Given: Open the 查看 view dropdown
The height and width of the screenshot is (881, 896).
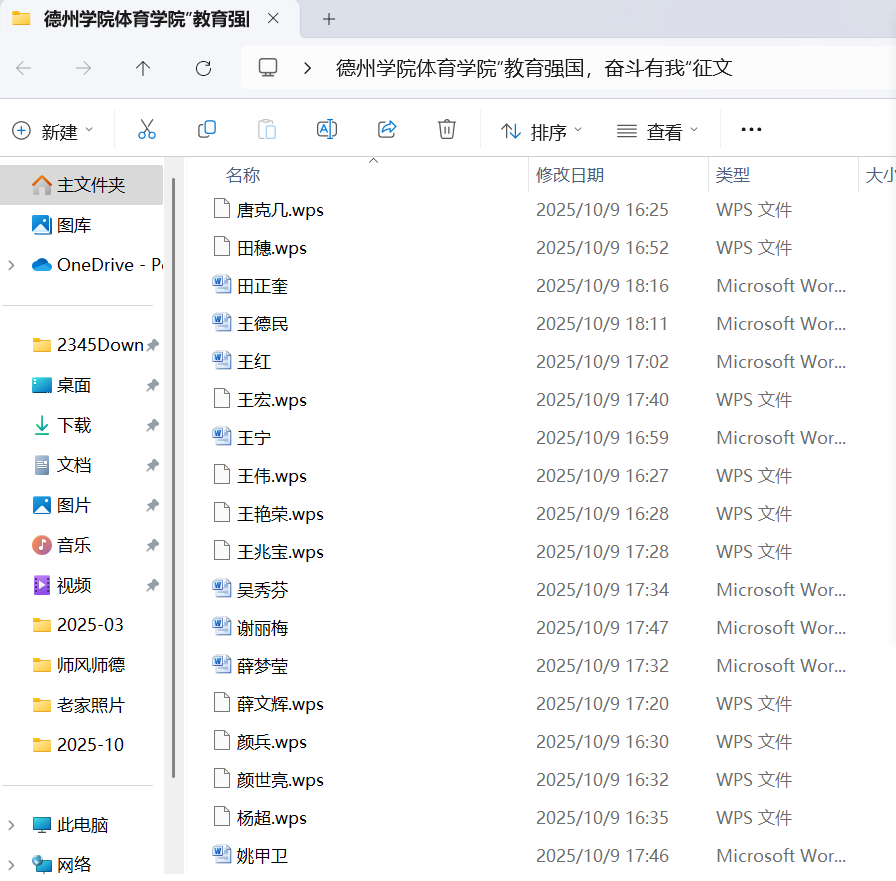Looking at the screenshot, I should tap(657, 131).
